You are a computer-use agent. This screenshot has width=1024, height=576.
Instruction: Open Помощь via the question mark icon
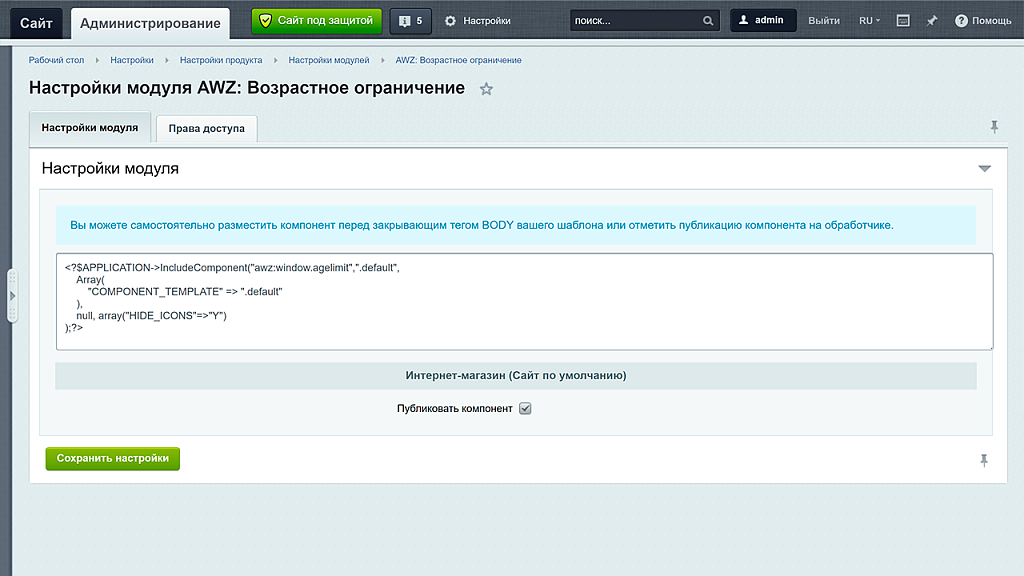pyautogui.click(x=961, y=20)
